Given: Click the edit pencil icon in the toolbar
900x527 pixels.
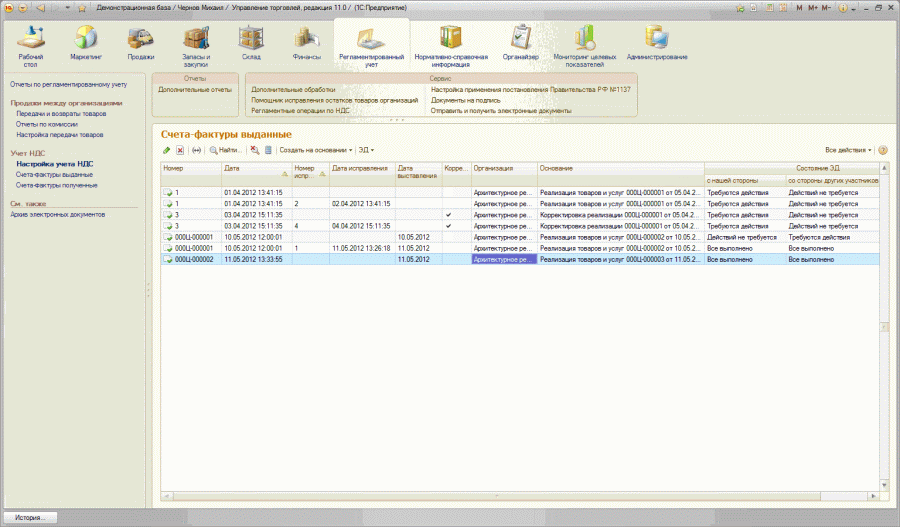Looking at the screenshot, I should [x=167, y=150].
